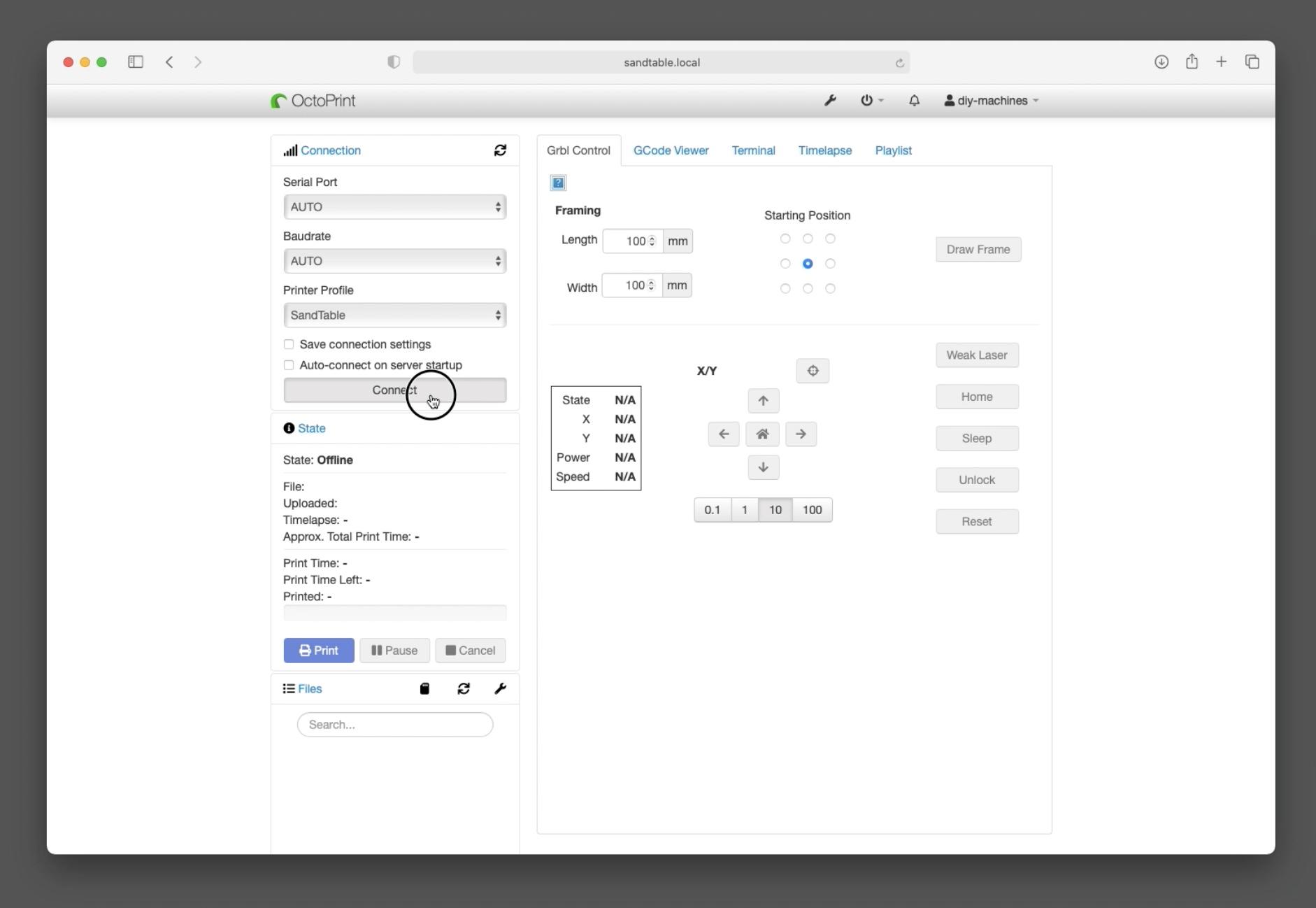Click the Draw Frame button
The image size is (1316, 908).
978,249
